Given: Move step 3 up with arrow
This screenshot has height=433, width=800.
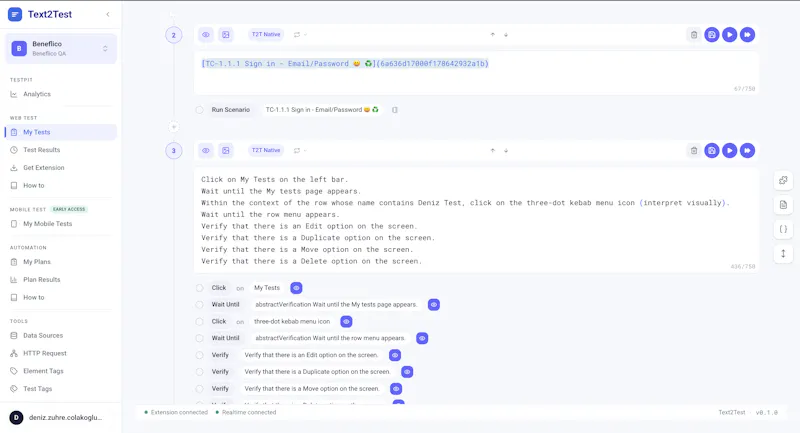Looking at the screenshot, I should click(x=492, y=150).
